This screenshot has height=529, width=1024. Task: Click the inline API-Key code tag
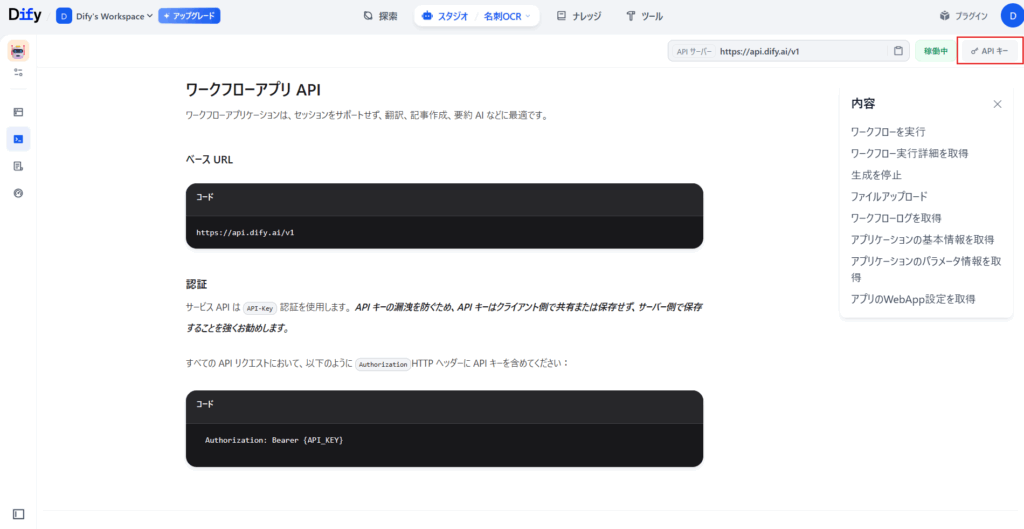point(260,308)
